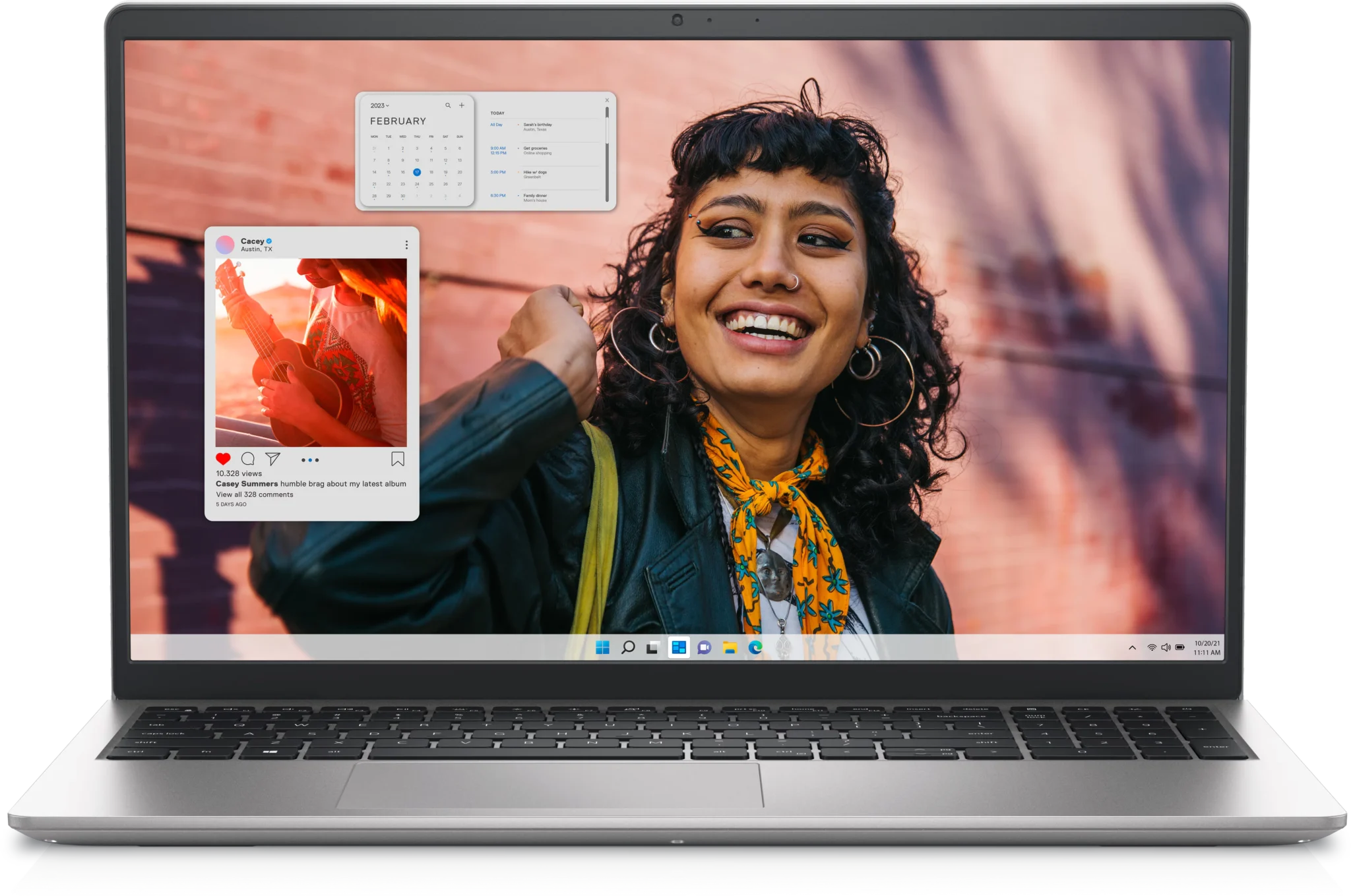
Task: Launch Microsoft Edge from the taskbar
Action: [755, 647]
